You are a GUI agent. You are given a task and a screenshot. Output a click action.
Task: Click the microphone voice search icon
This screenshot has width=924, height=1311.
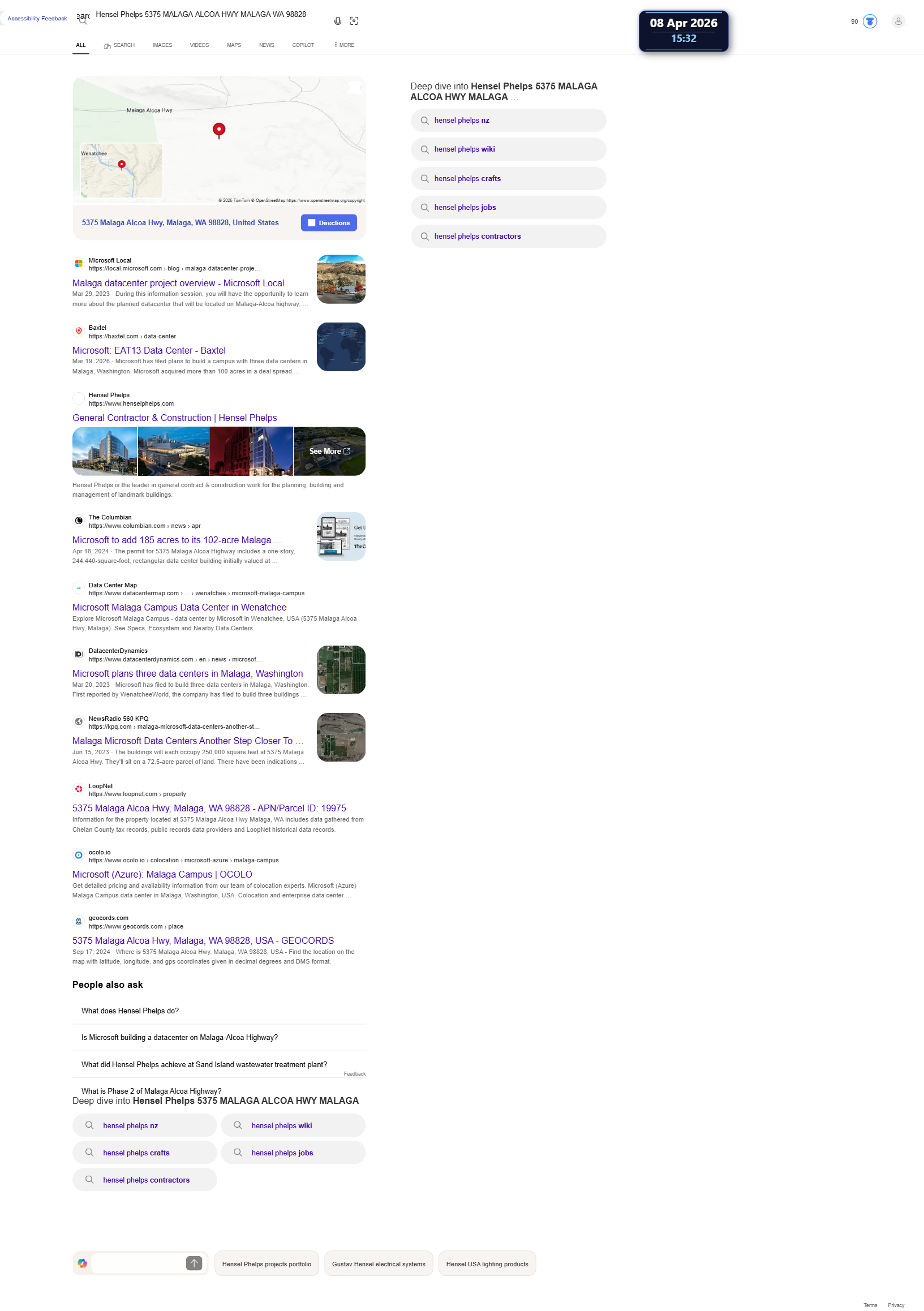click(x=337, y=21)
